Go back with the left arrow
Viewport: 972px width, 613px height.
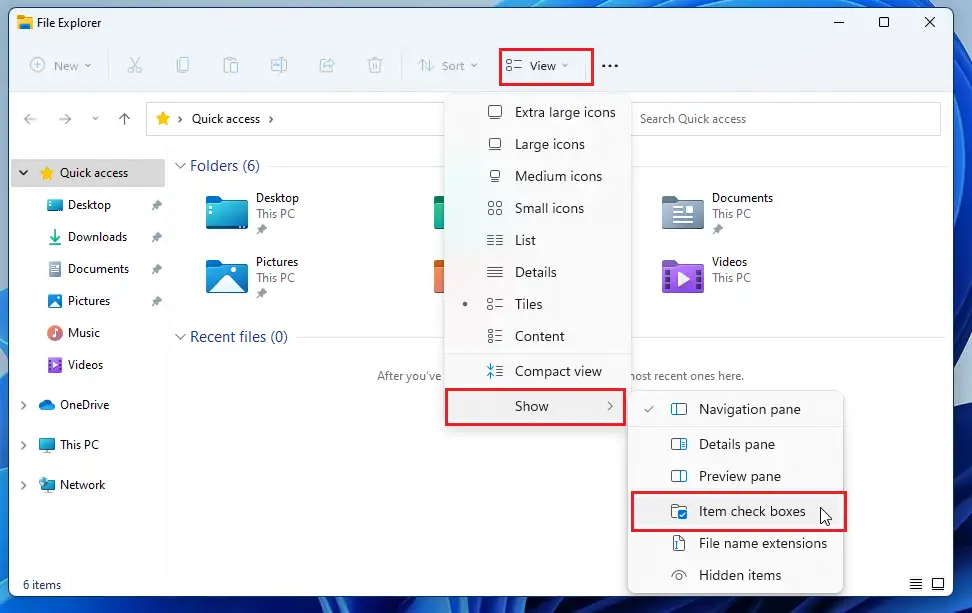(30, 119)
